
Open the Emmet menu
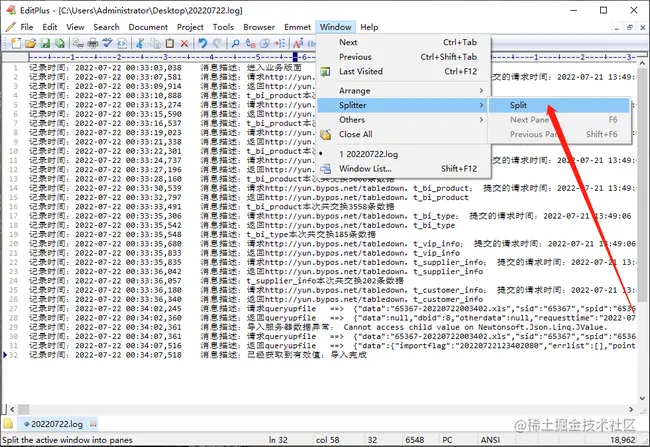click(298, 27)
